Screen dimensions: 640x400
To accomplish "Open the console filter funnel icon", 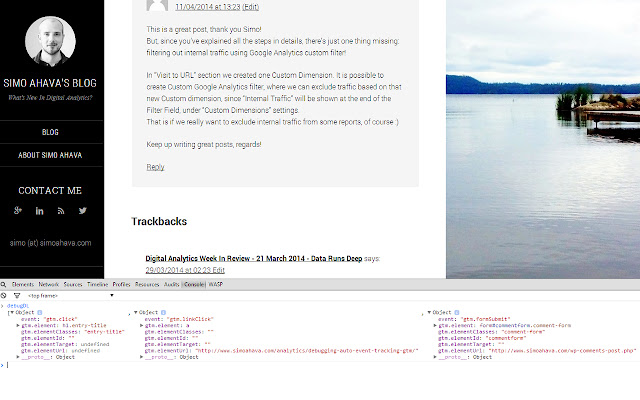I will (17, 296).
